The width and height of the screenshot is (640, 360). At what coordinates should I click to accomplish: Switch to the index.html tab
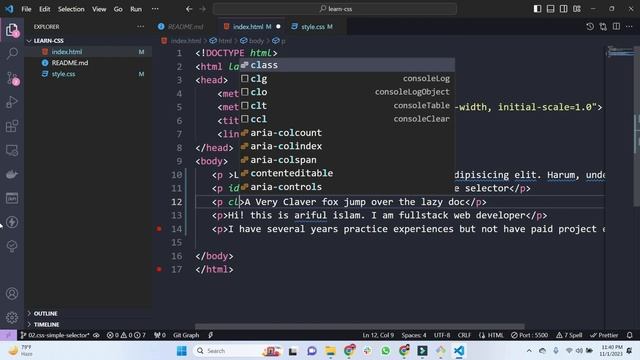(x=252, y=27)
